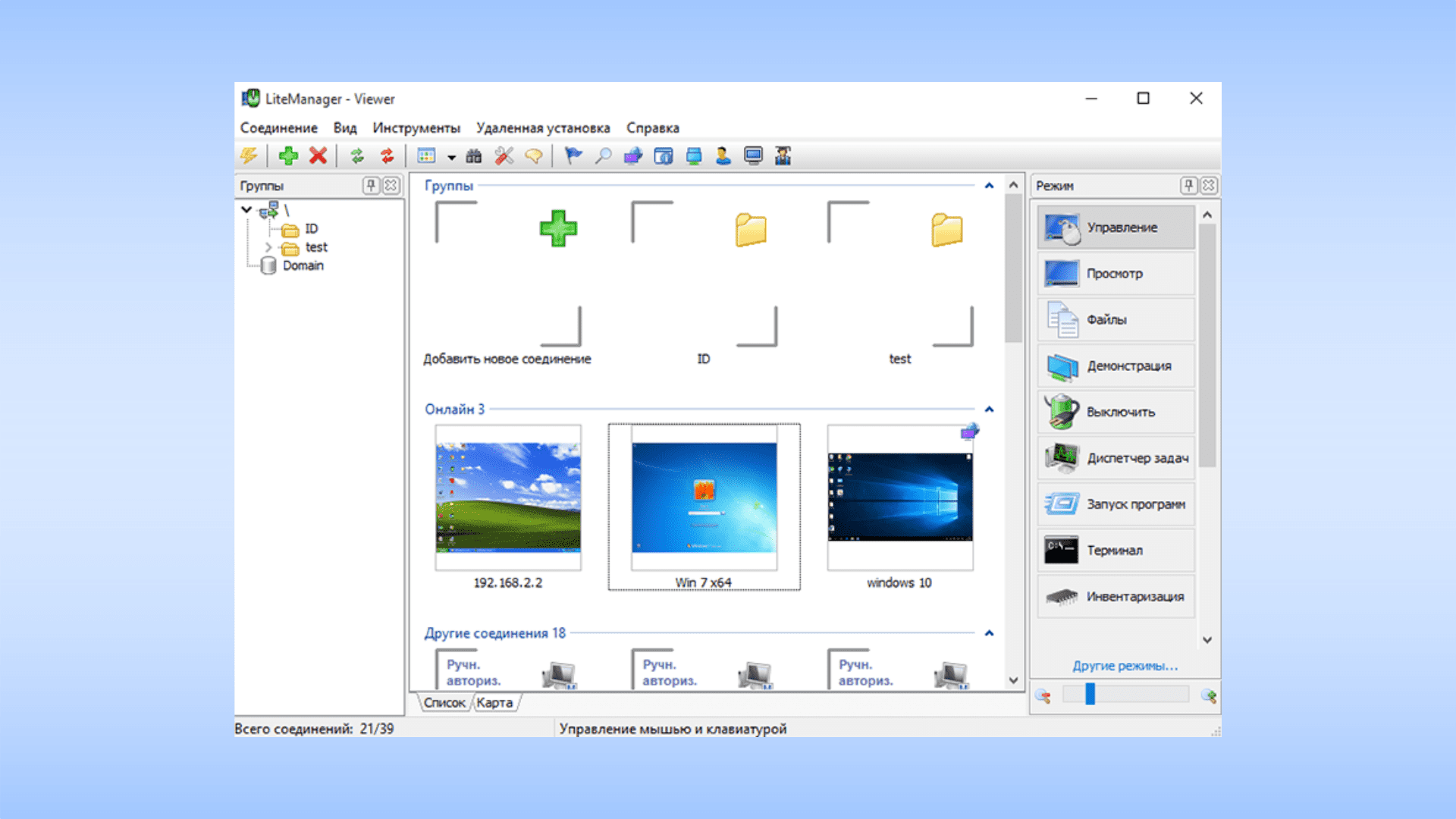The height and width of the screenshot is (819, 1456).
Task: Select the Файлы mode button
Action: [x=1116, y=320]
